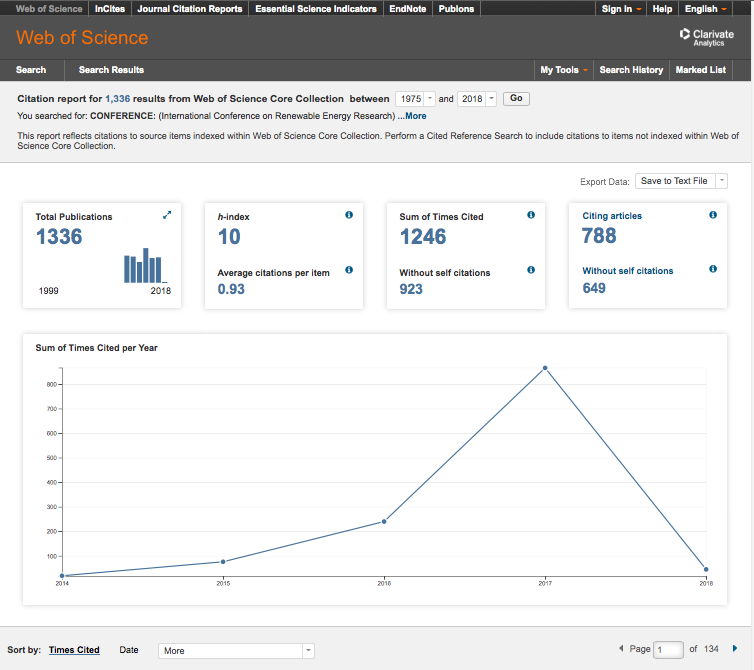Image resolution: width=754 pixels, height=670 pixels.
Task: Go to the next results page arrow
Action: (x=735, y=648)
